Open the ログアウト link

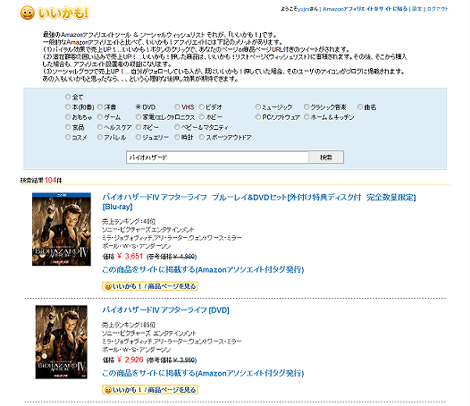pos(437,9)
